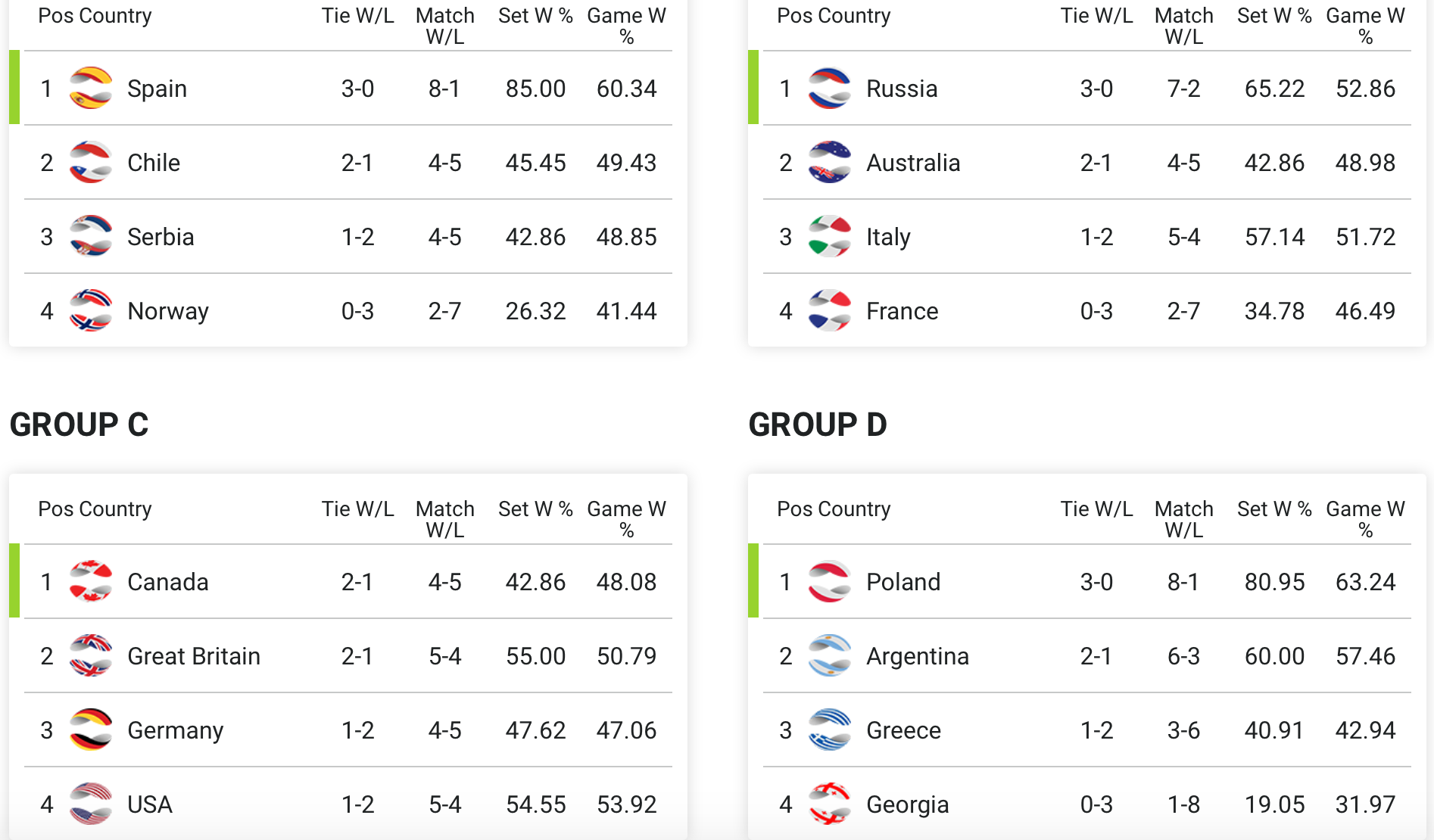The width and height of the screenshot is (1434, 840).
Task: Click the Norway flag icon
Action: pyautogui.click(x=90, y=311)
